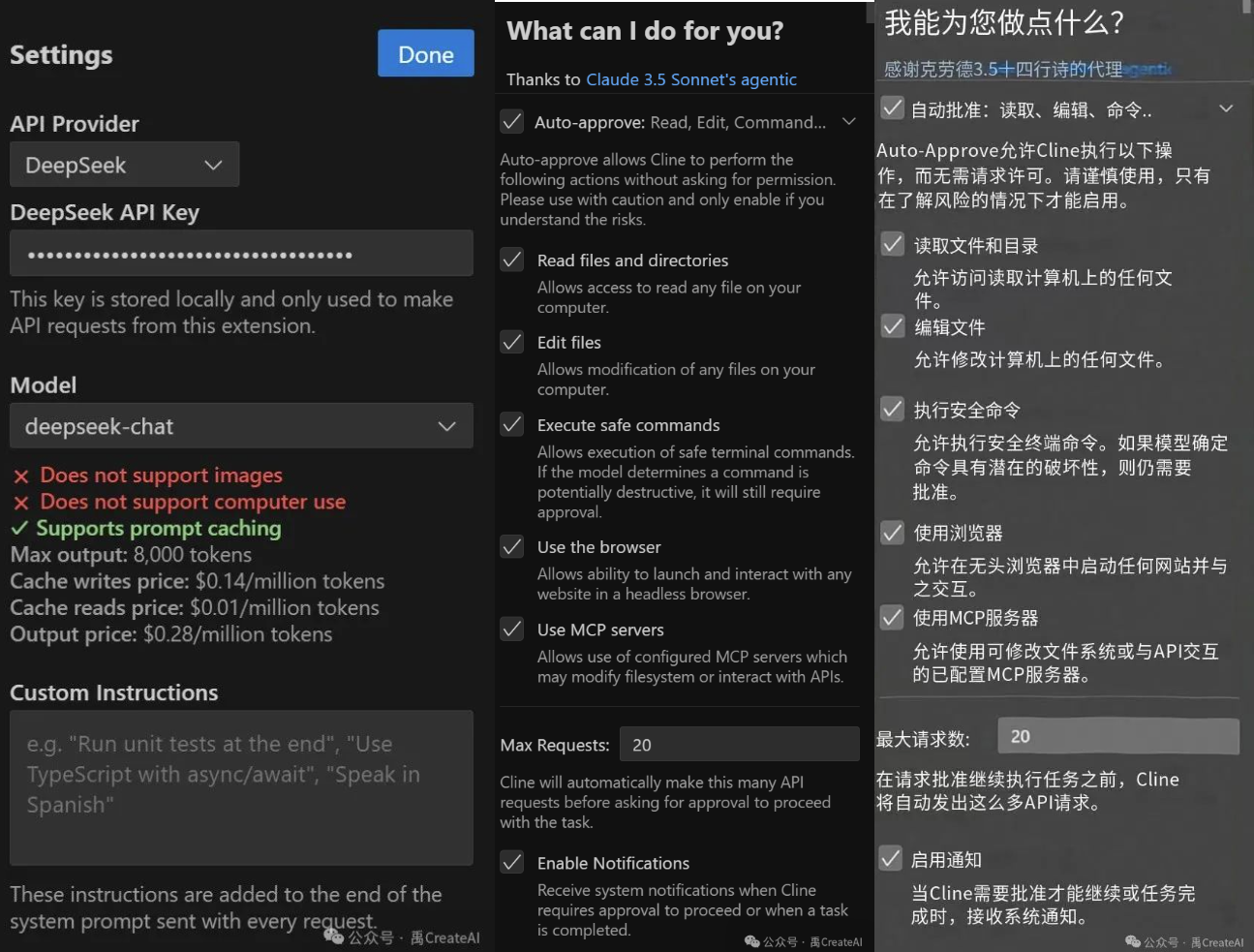Viewport: 1254px width, 952px height.
Task: Click the 我能为您做点什么 heading
Action: tap(1004, 22)
